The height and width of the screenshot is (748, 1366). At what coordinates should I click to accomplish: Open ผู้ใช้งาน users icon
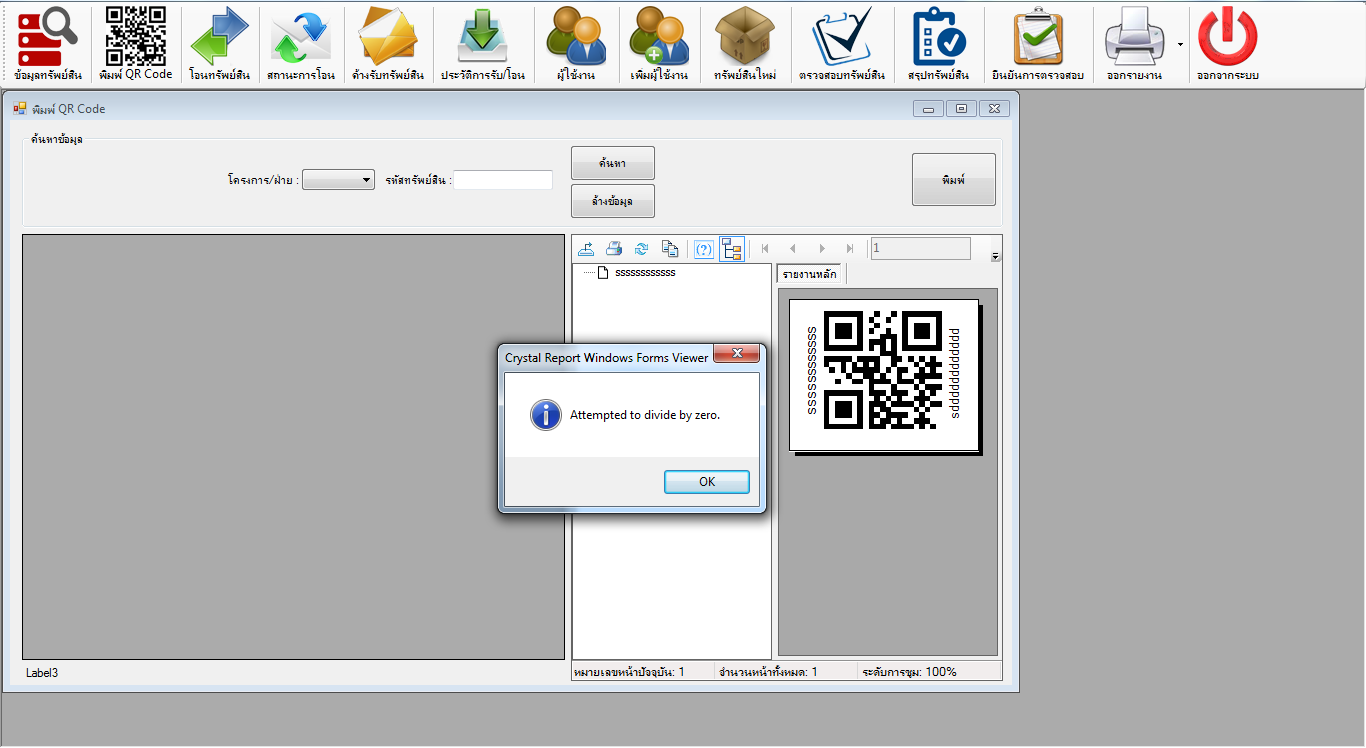[576, 45]
